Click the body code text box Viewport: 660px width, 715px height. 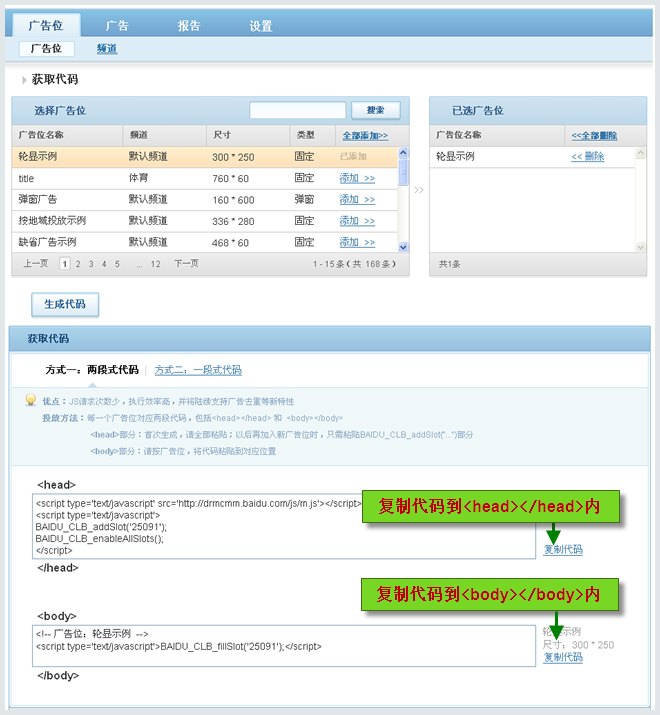284,646
